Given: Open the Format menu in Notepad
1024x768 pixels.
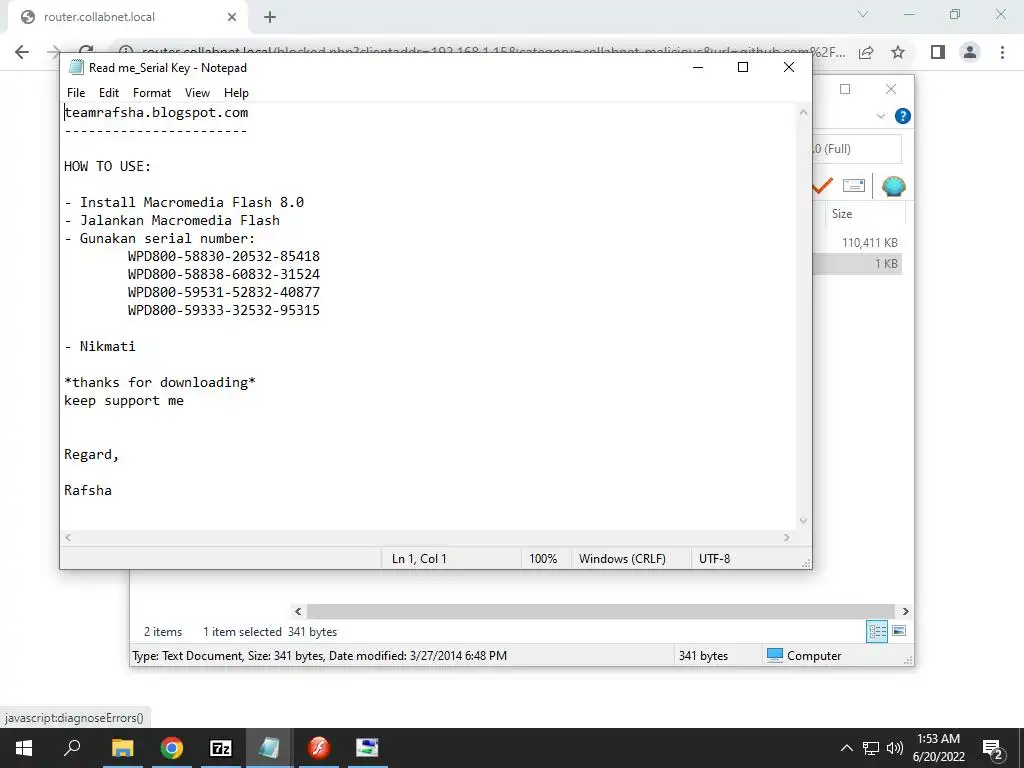Looking at the screenshot, I should pos(152,93).
